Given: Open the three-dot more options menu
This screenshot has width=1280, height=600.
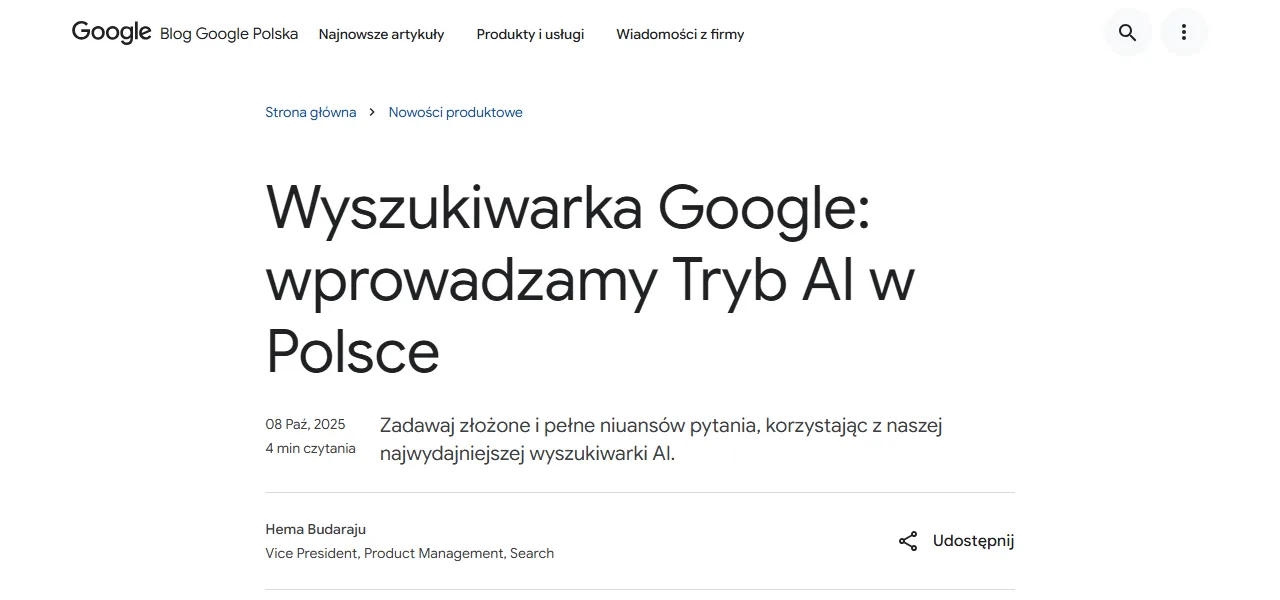Looking at the screenshot, I should point(1184,32).
